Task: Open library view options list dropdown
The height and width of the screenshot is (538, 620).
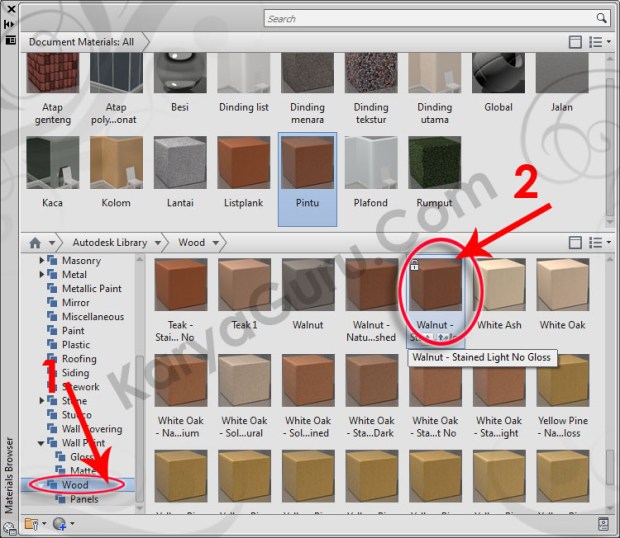Action: (599, 242)
